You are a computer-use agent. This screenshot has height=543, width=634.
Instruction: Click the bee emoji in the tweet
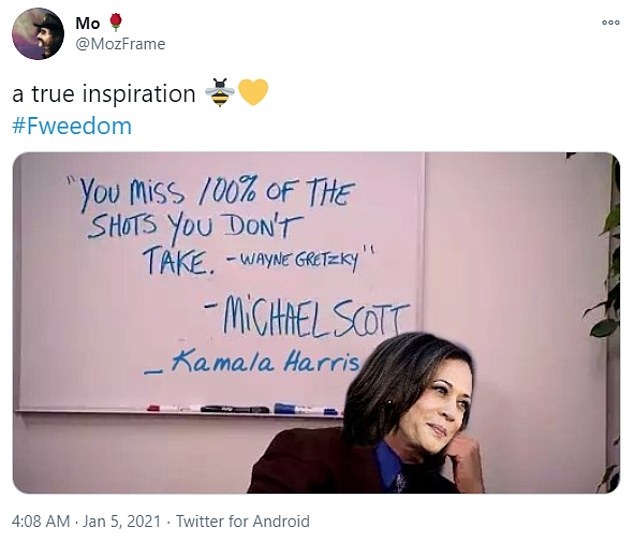click(220, 94)
